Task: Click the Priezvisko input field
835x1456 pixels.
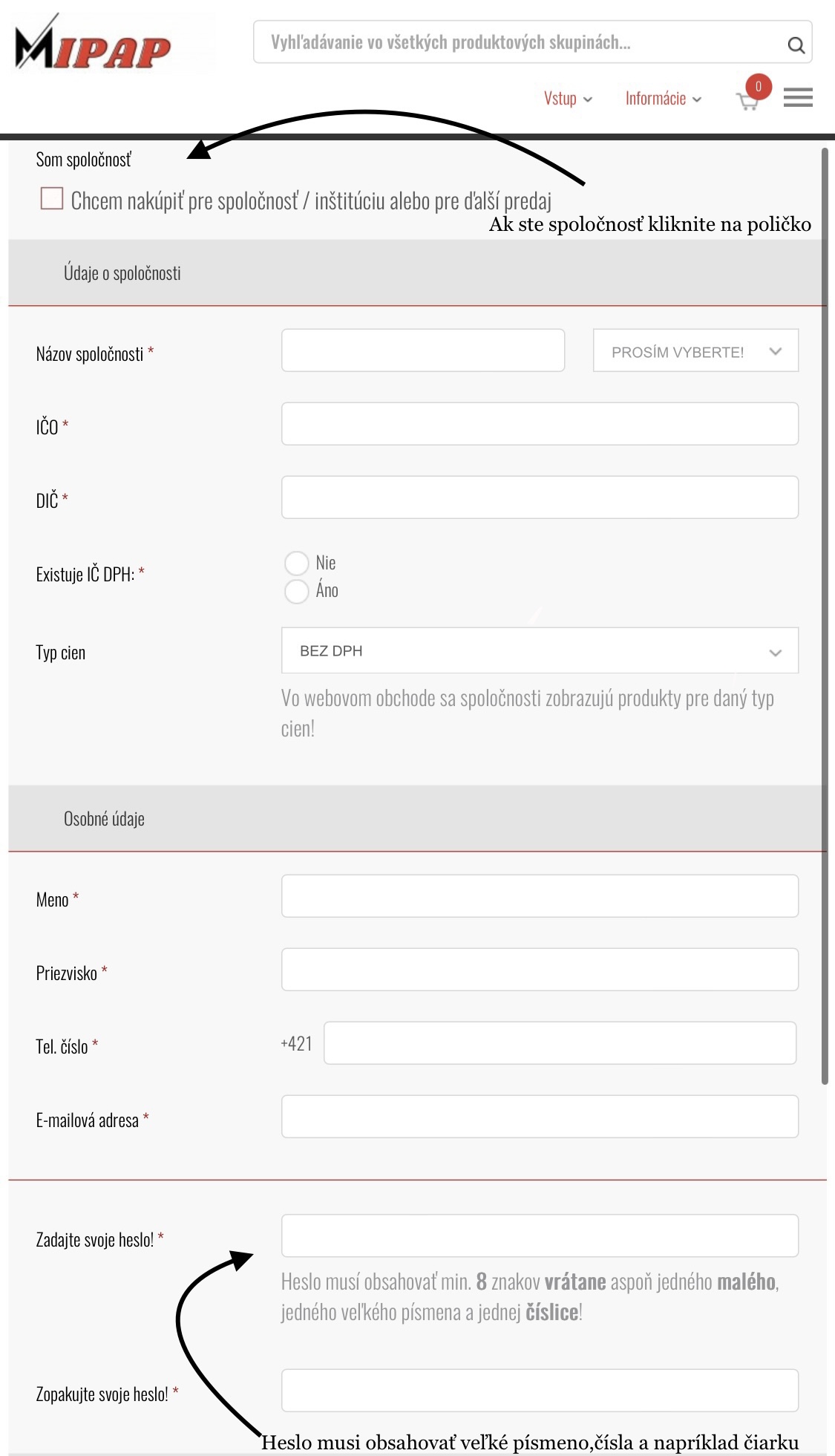Action: coord(540,970)
